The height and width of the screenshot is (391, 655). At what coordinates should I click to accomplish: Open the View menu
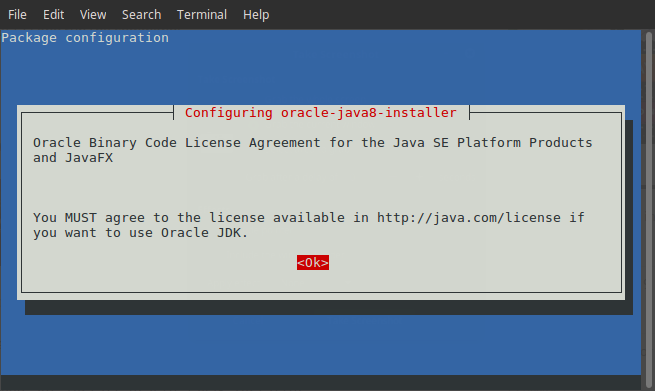click(x=93, y=15)
